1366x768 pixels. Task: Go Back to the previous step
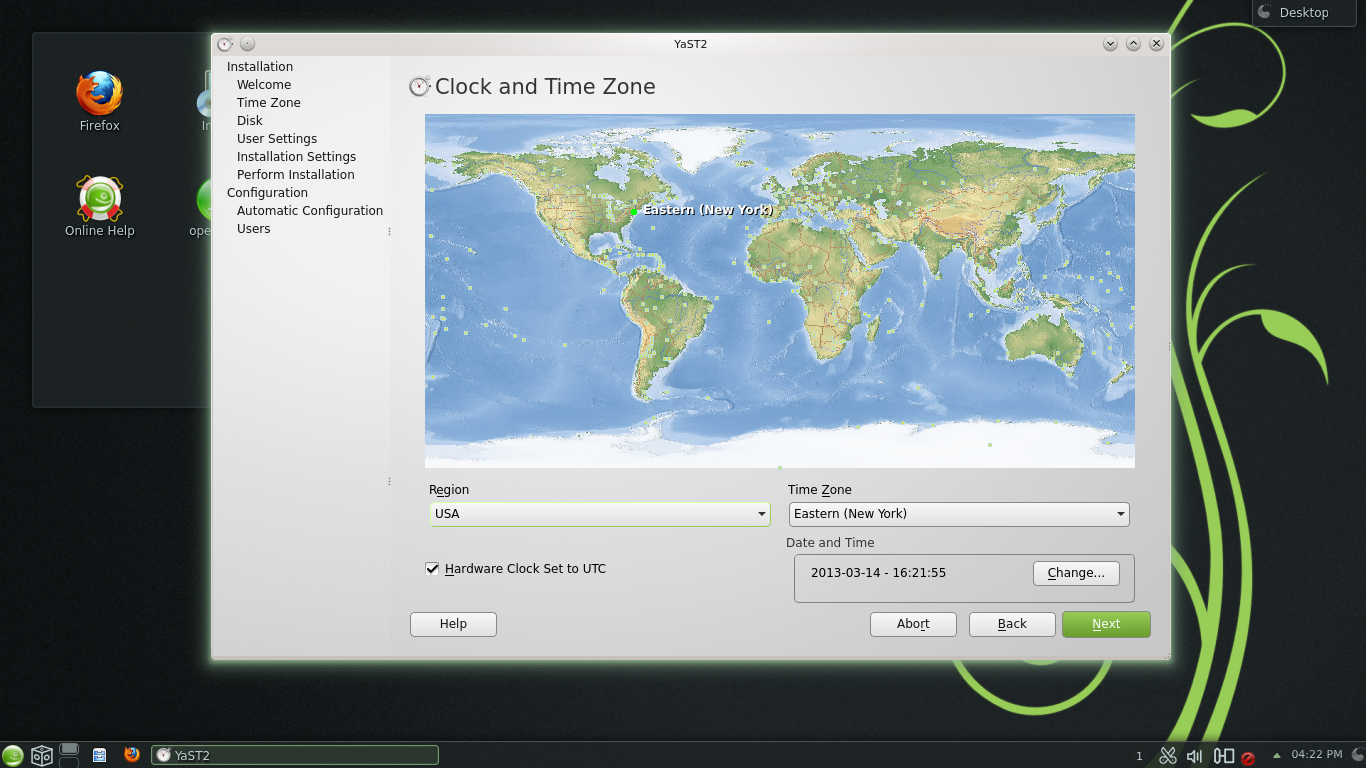[x=1012, y=624]
